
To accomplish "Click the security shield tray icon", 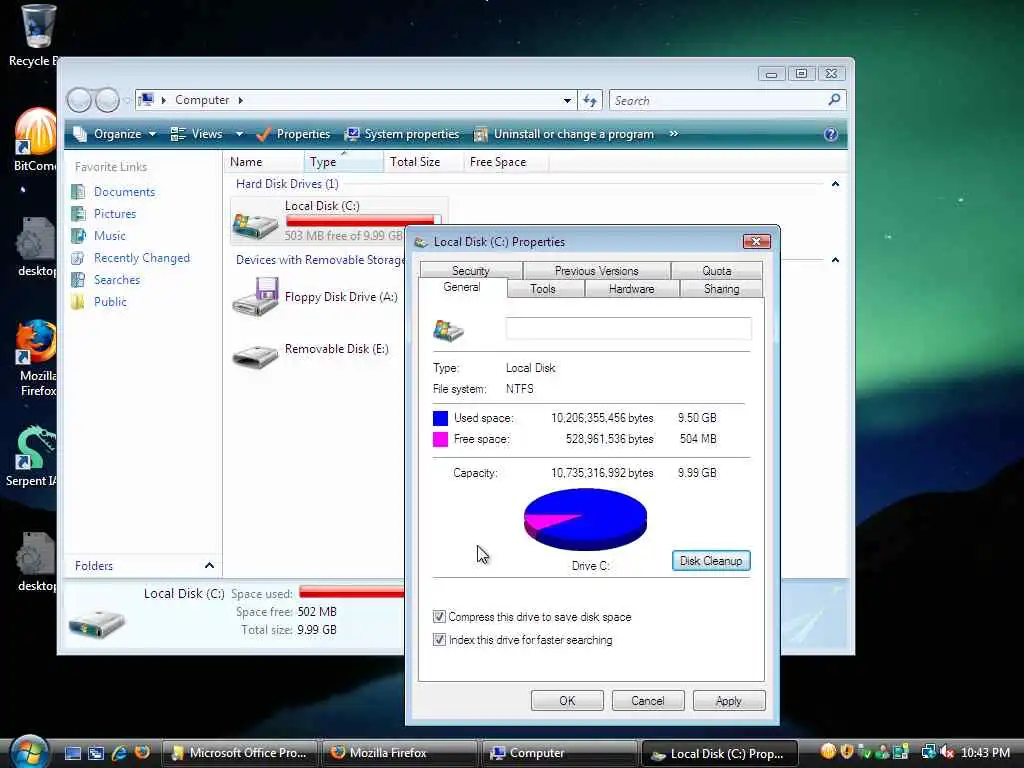I will (847, 752).
